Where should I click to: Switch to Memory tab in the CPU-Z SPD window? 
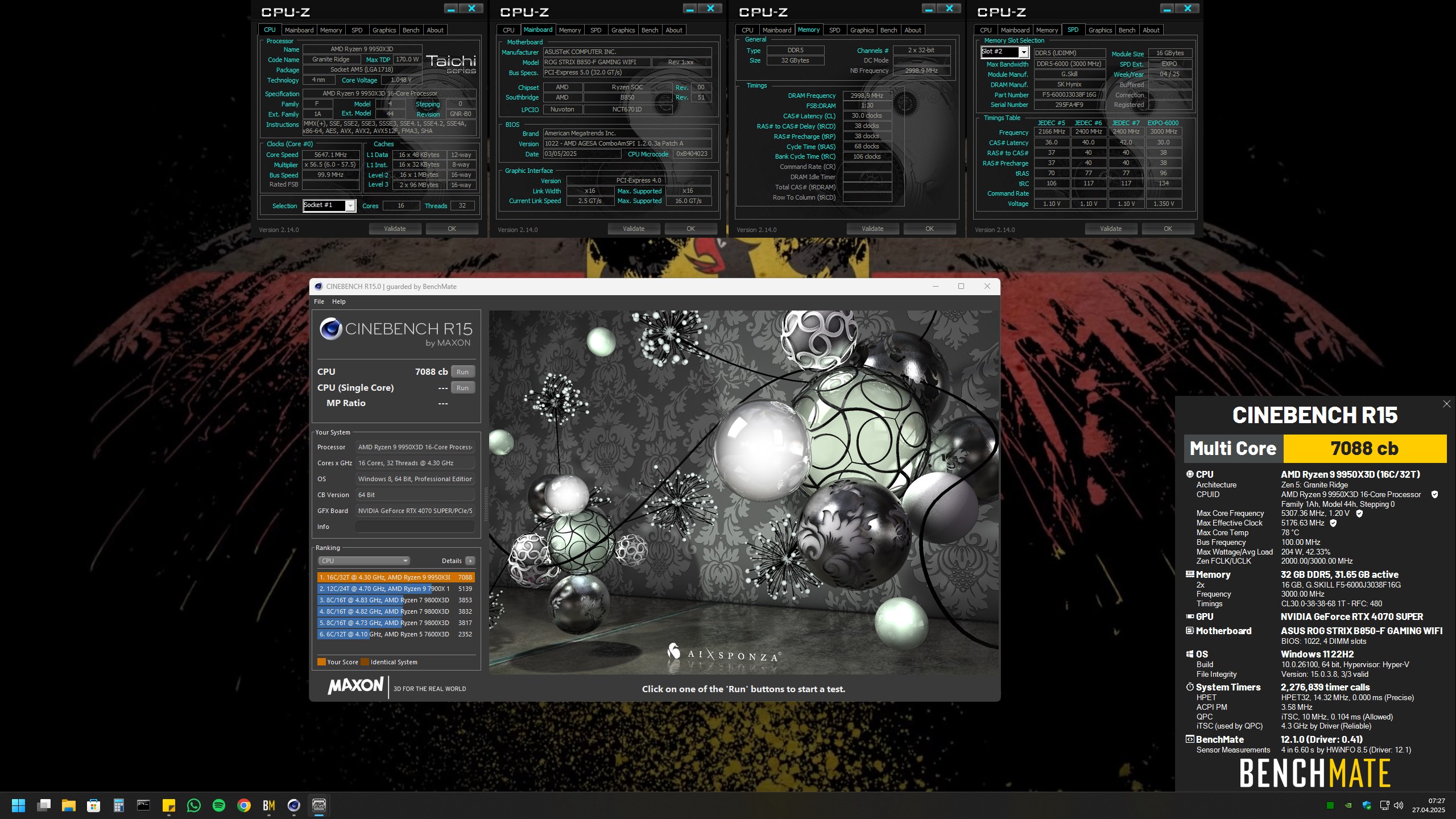pyautogui.click(x=1047, y=30)
